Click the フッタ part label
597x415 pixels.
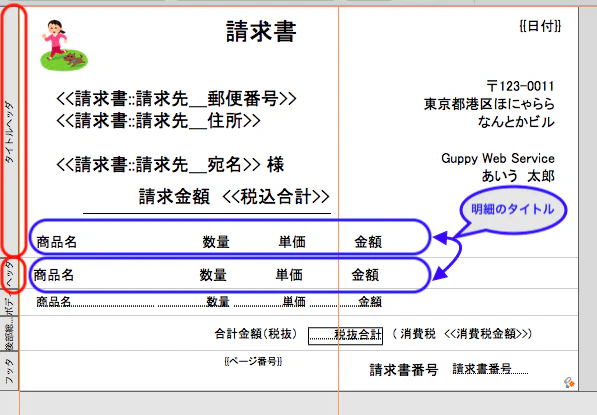tap(10, 370)
